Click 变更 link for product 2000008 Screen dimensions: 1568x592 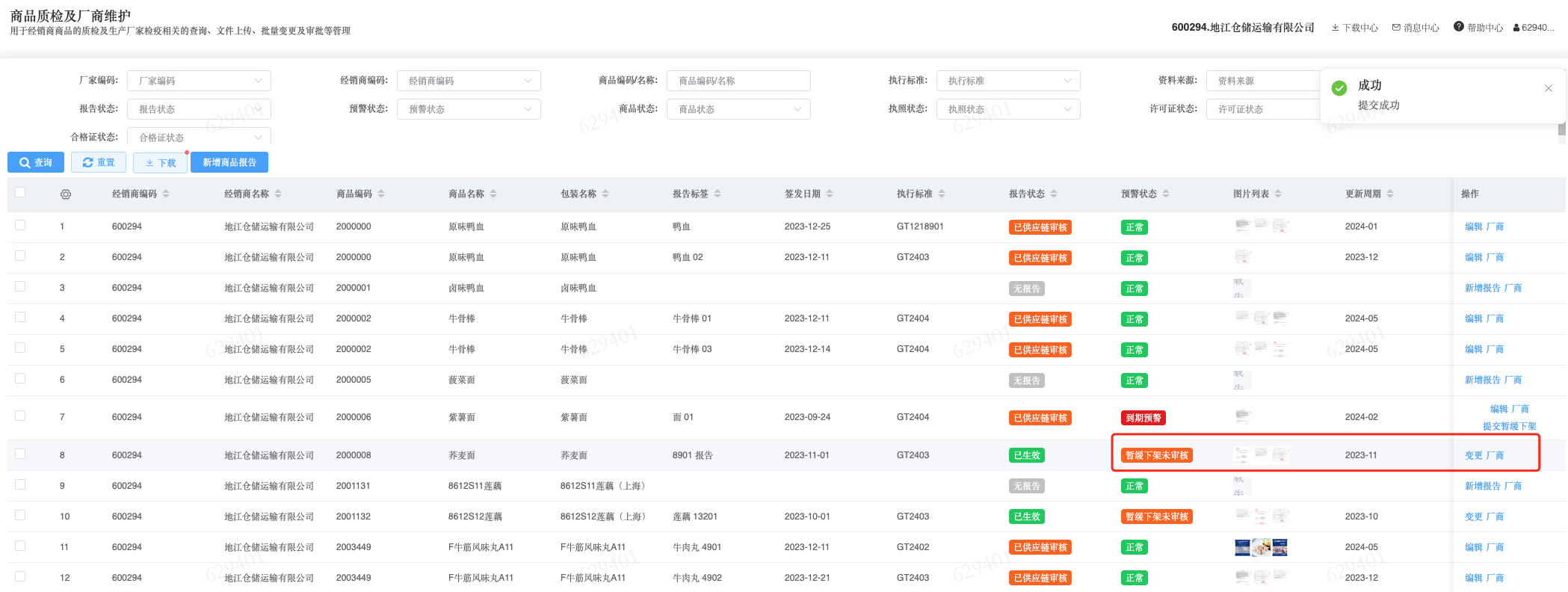coord(1473,455)
